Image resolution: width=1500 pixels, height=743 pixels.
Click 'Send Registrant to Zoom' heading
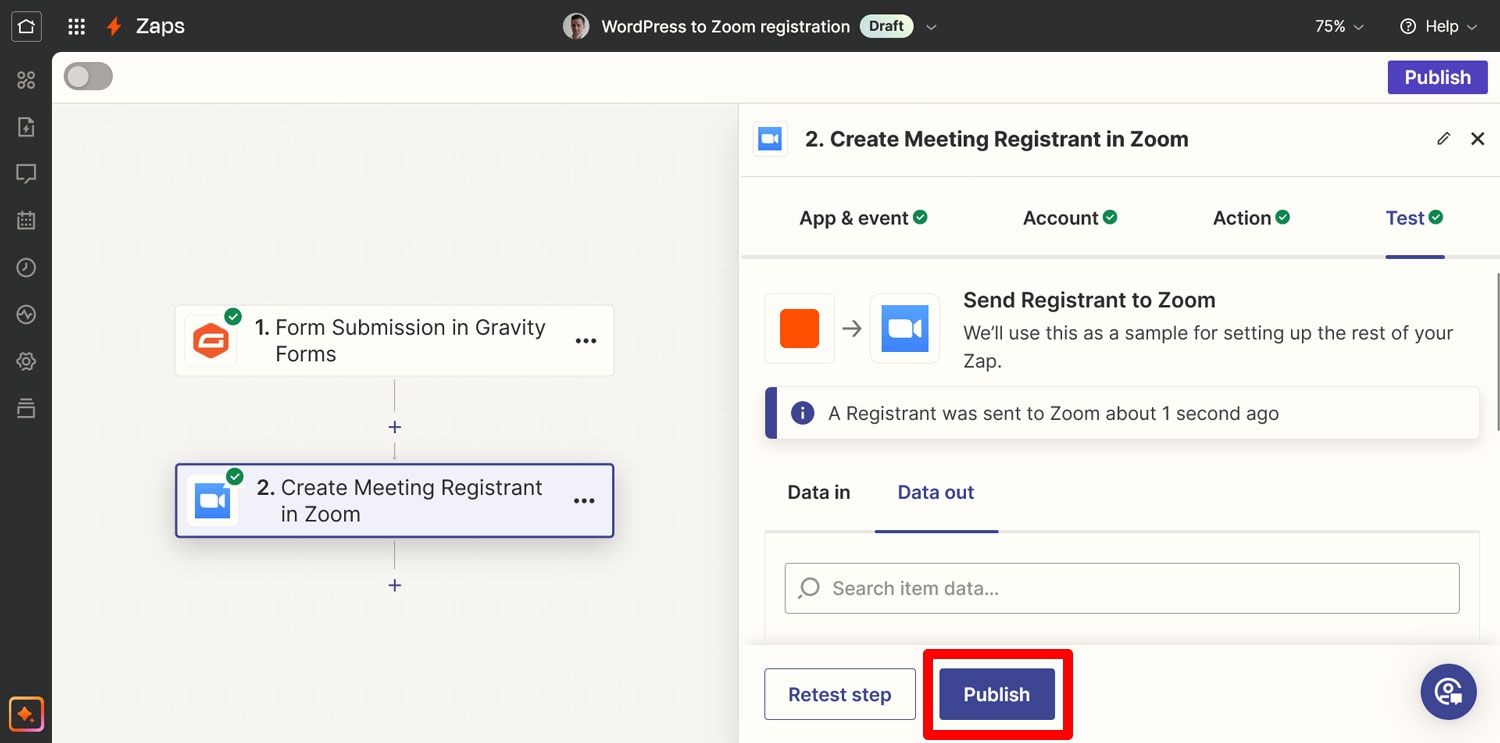[x=1089, y=300]
